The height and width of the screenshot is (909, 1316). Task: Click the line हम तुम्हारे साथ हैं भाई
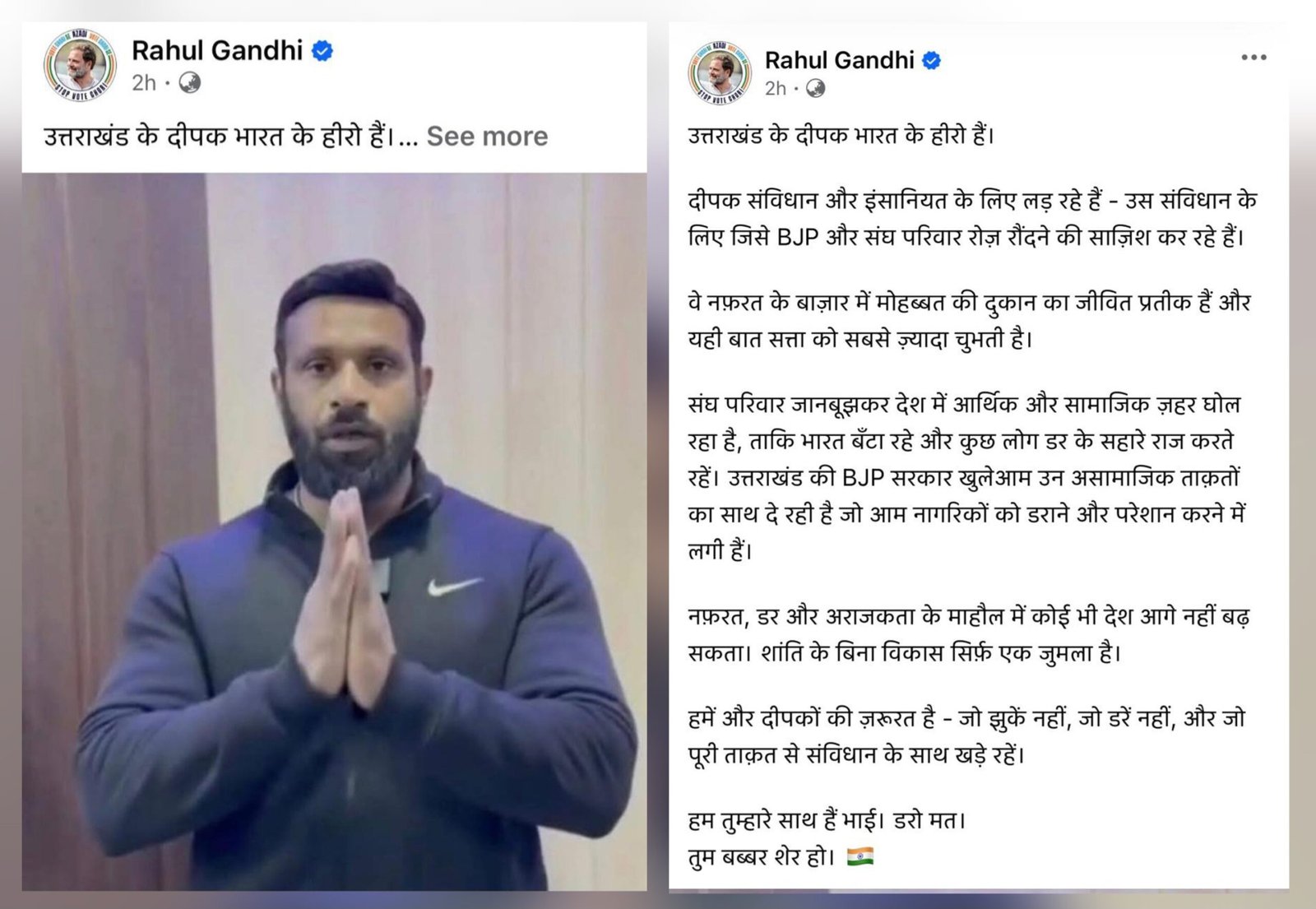point(827,820)
